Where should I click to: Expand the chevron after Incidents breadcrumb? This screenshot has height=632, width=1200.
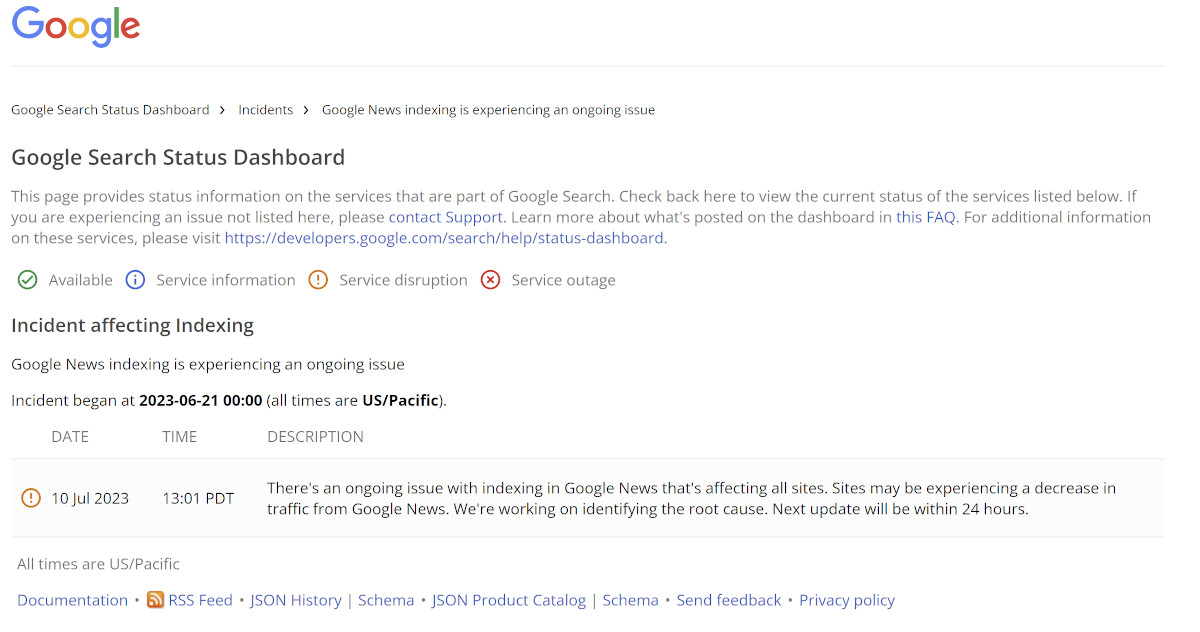[307, 110]
